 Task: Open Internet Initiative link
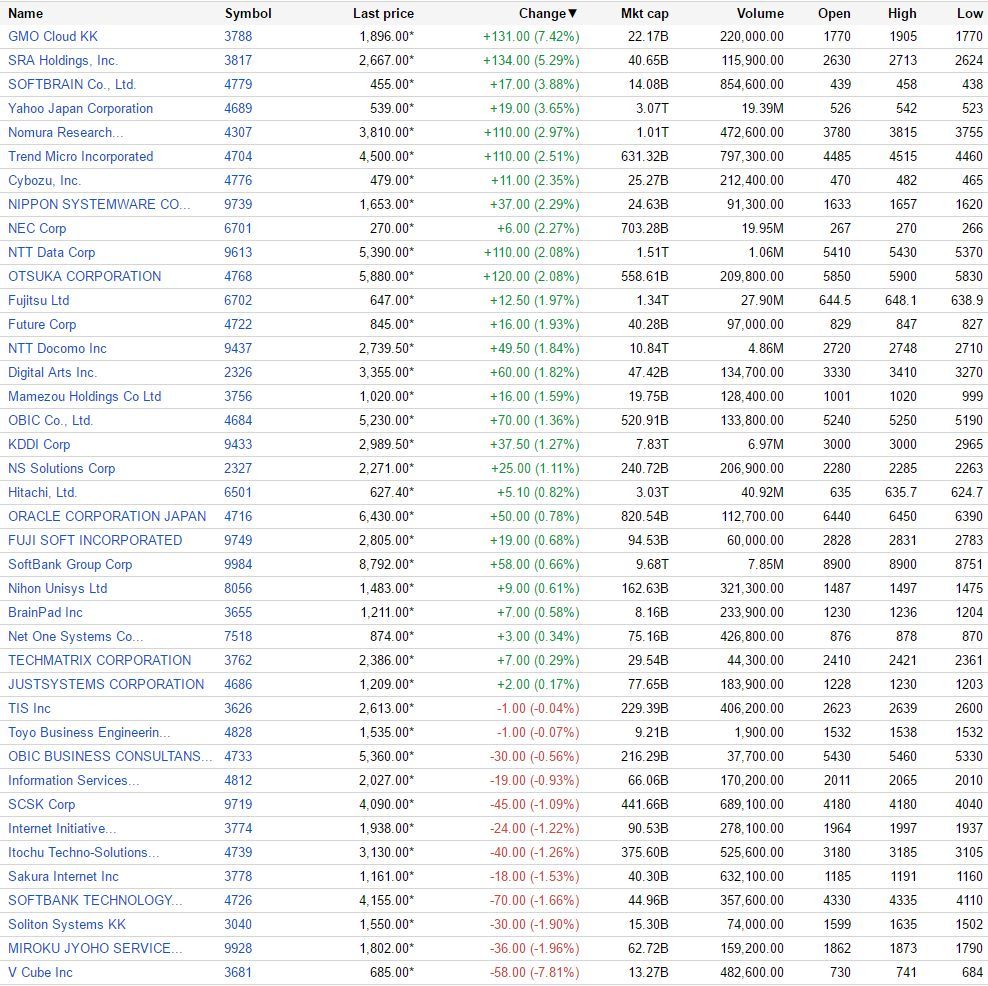[x=62, y=828]
